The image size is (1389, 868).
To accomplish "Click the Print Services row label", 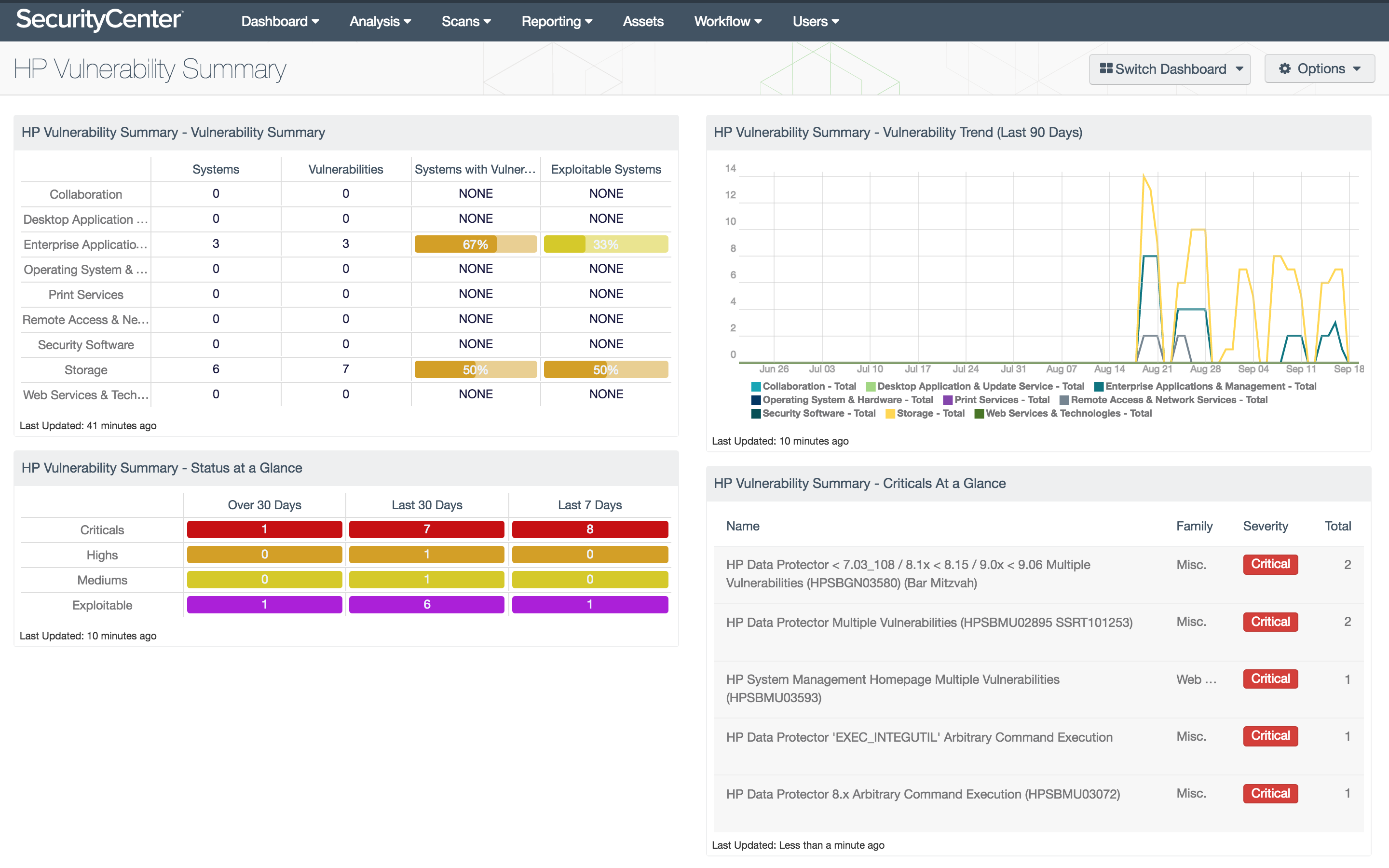I will pyautogui.click(x=85, y=295).
